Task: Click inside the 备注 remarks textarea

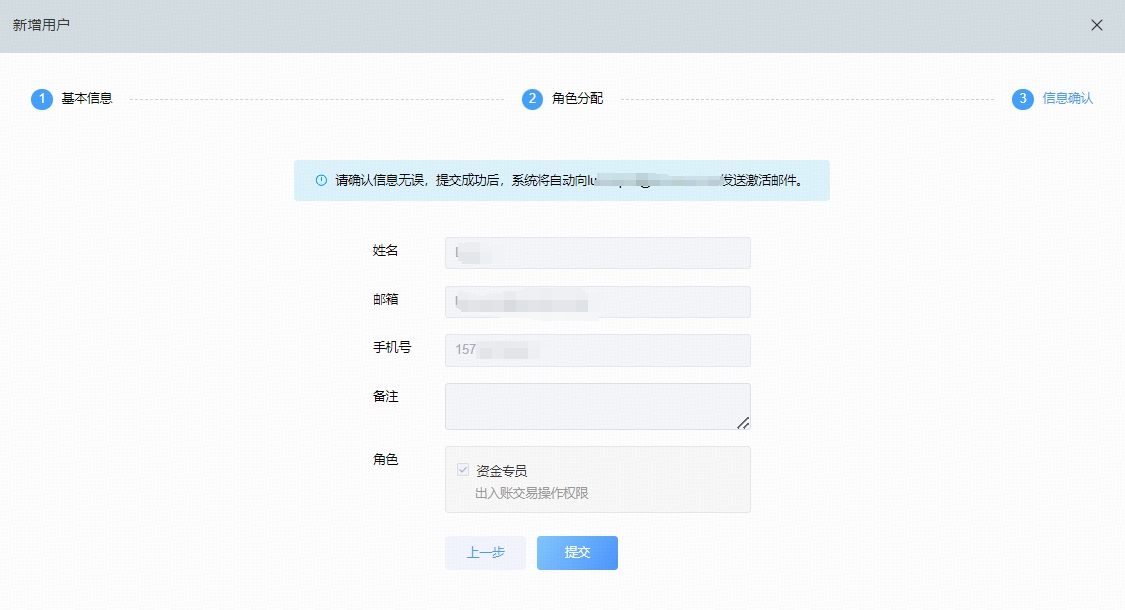Action: point(597,405)
